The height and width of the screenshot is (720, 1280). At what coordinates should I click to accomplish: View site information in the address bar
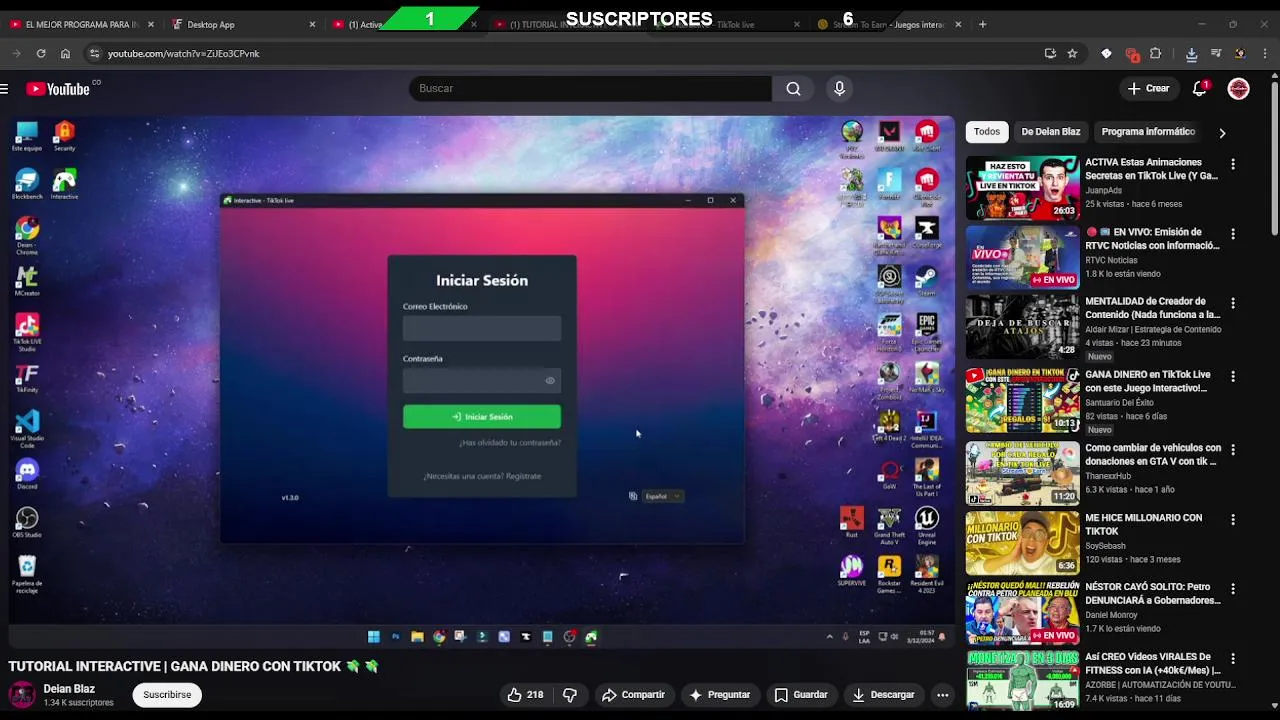(x=94, y=53)
